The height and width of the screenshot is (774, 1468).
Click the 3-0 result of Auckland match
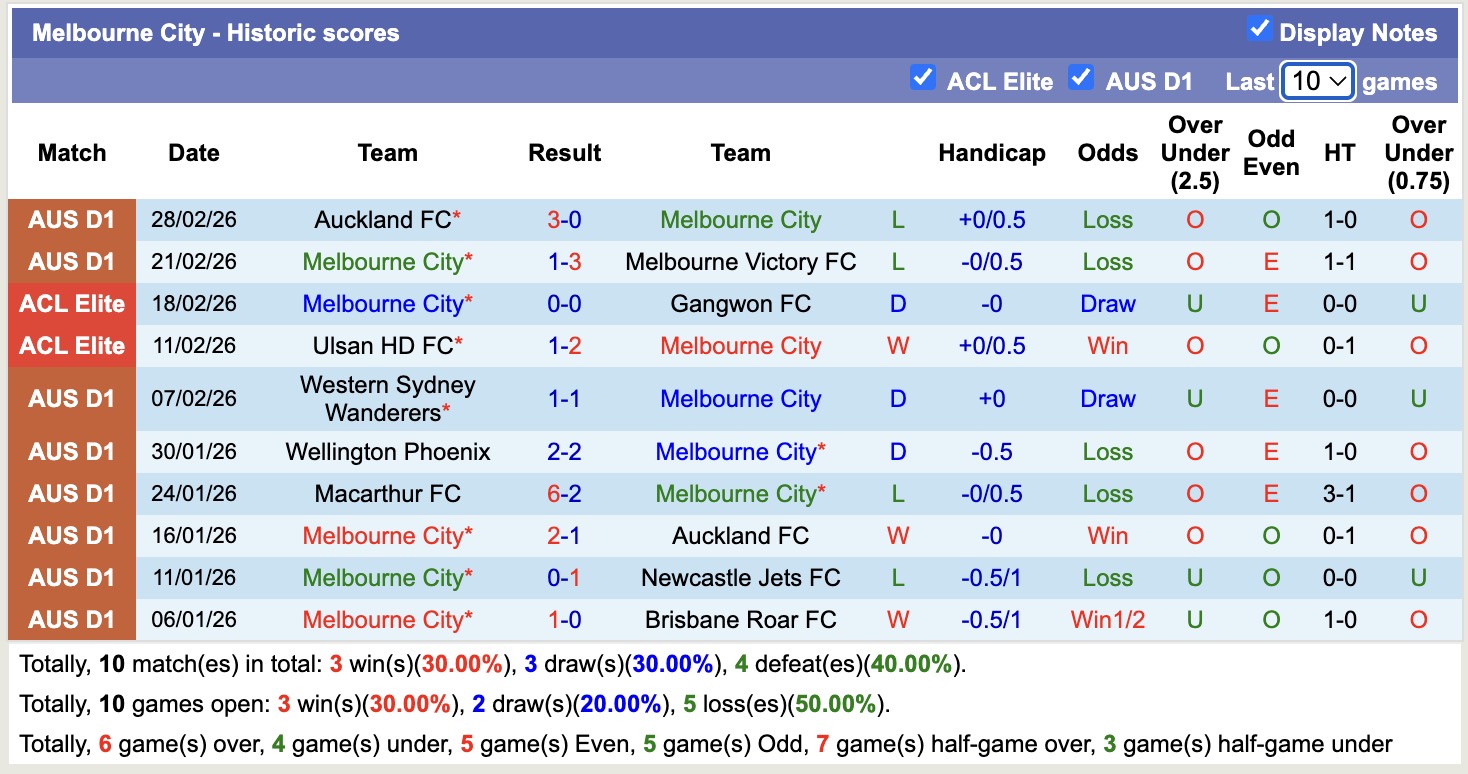565,219
